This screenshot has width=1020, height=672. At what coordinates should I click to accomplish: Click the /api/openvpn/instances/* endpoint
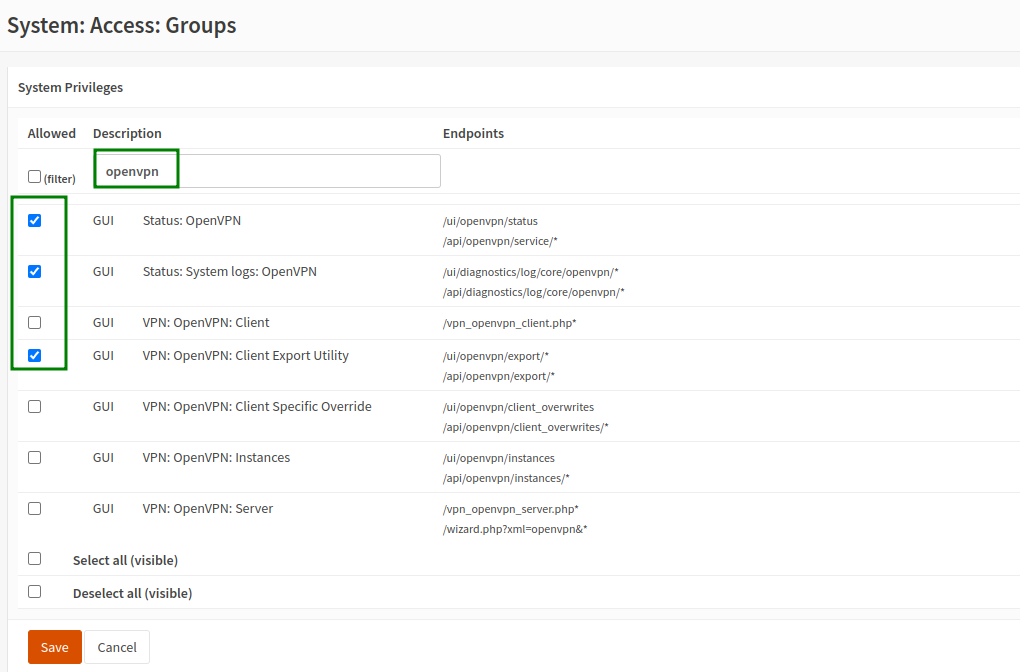[506, 478]
